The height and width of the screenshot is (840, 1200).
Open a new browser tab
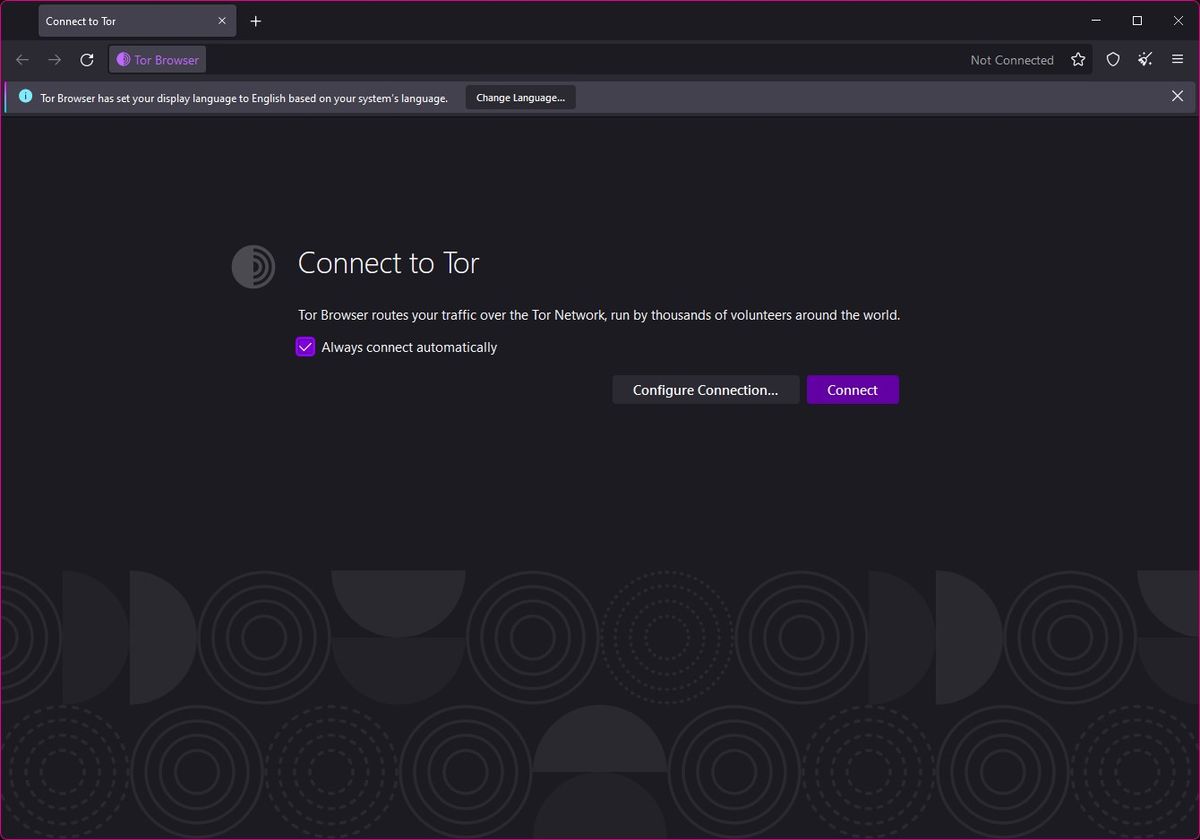[255, 20]
